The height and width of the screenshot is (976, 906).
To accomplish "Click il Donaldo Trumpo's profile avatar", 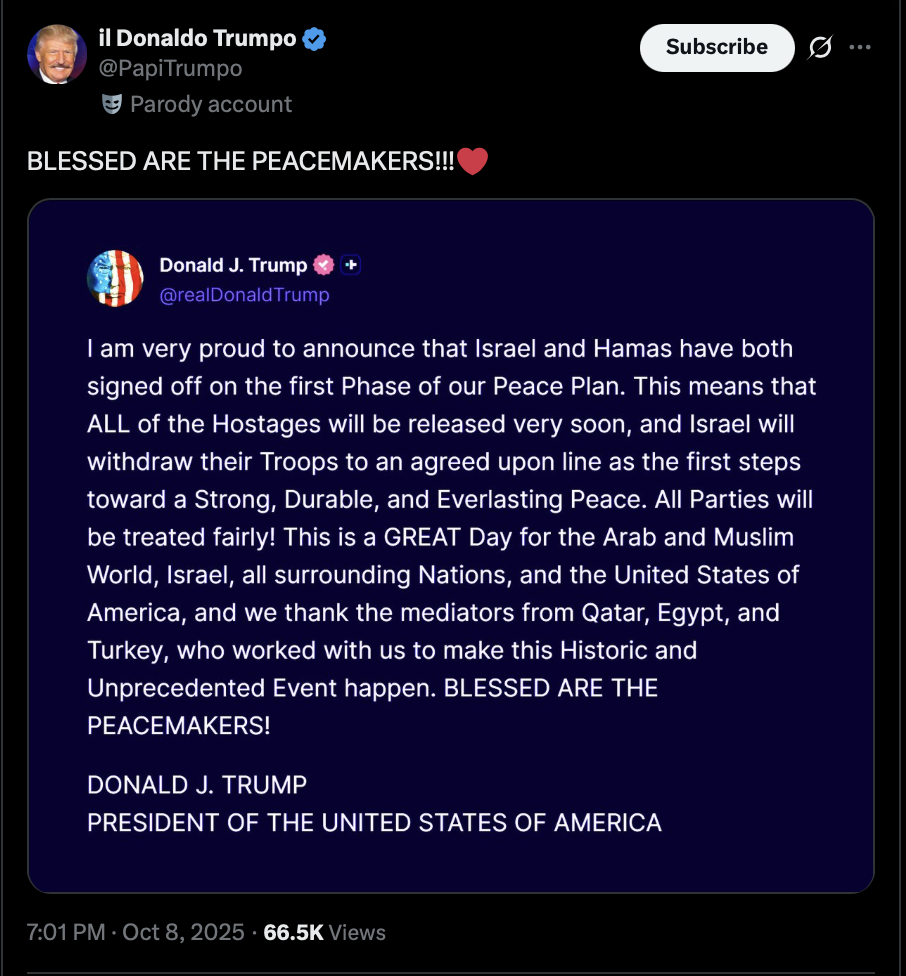I will 56,54.
